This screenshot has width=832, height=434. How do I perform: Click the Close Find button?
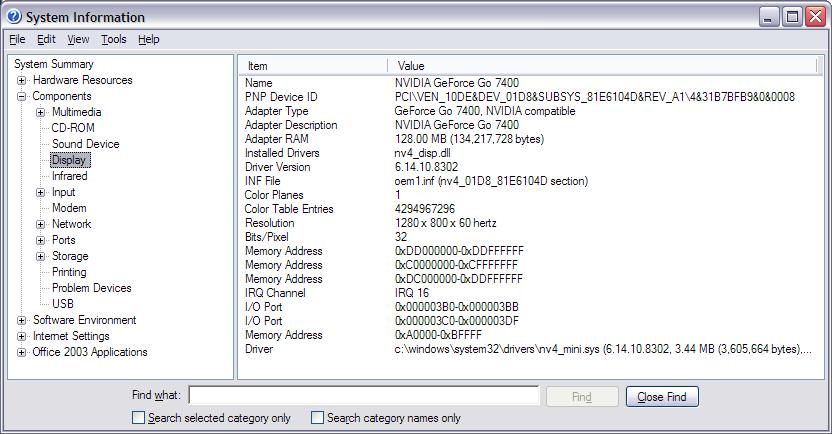[x=662, y=397]
